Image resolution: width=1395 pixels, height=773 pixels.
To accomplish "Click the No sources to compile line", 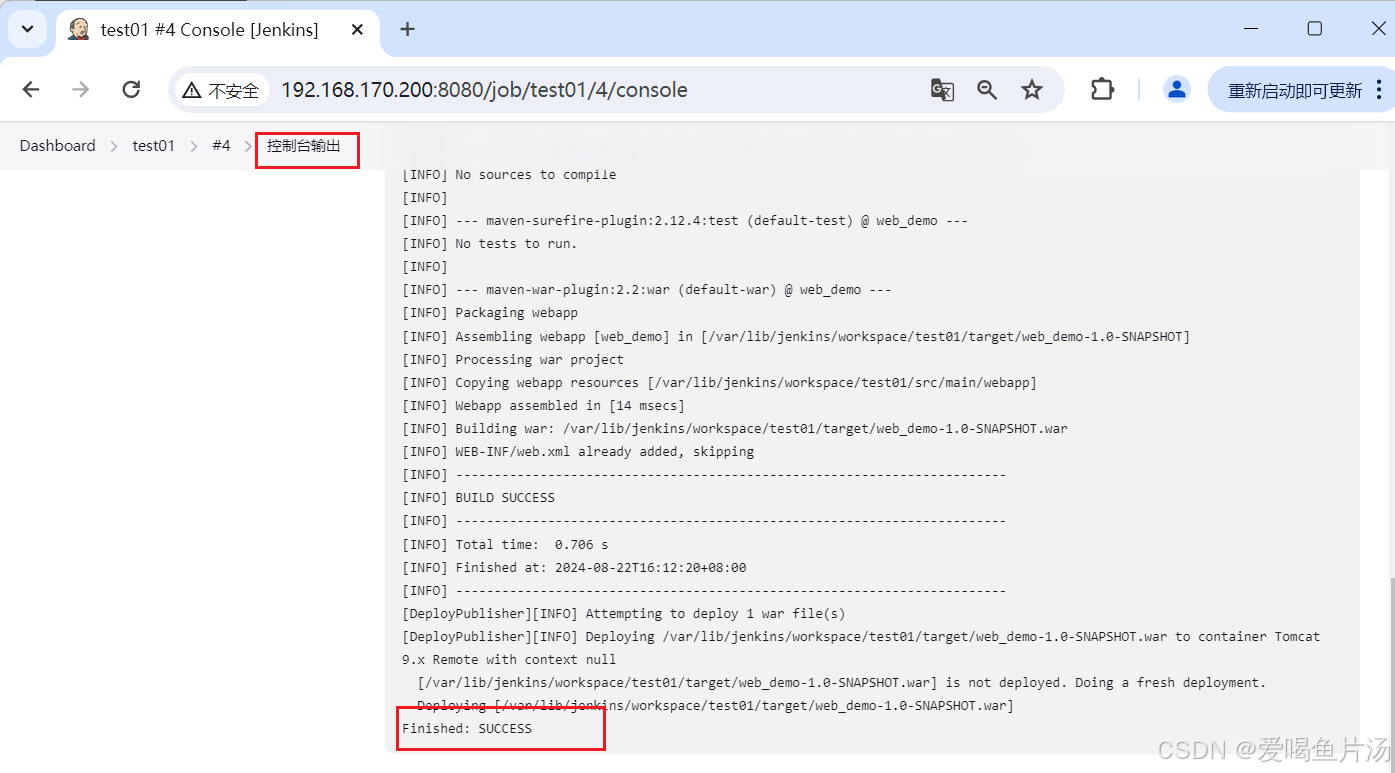I will (x=509, y=175).
